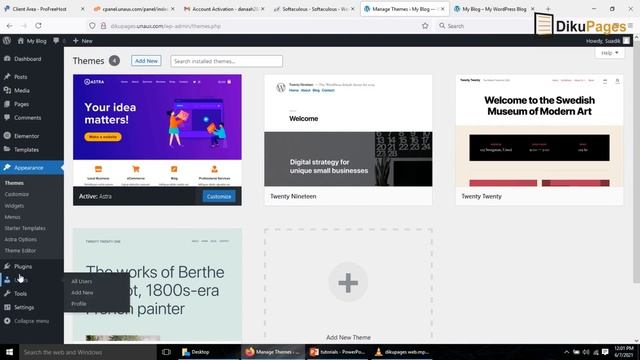The image size is (640, 360).
Task: Open Customize submenu under Appearance
Action: tap(17, 194)
